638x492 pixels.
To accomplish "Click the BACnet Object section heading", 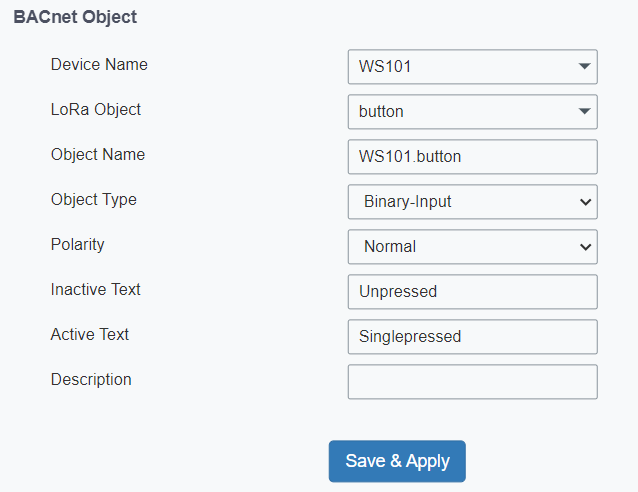I will point(75,17).
